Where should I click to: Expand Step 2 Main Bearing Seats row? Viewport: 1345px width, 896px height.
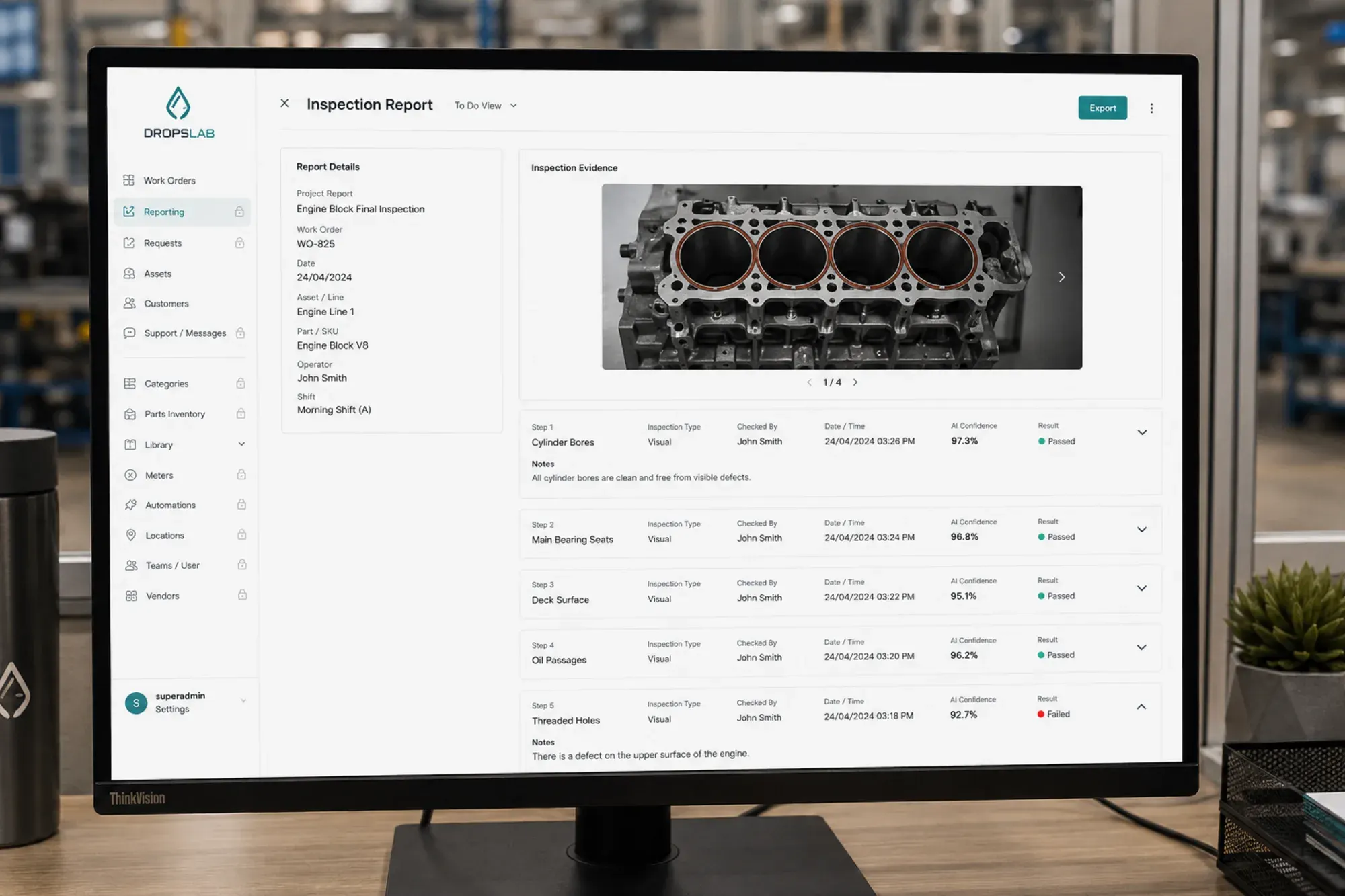1142,530
